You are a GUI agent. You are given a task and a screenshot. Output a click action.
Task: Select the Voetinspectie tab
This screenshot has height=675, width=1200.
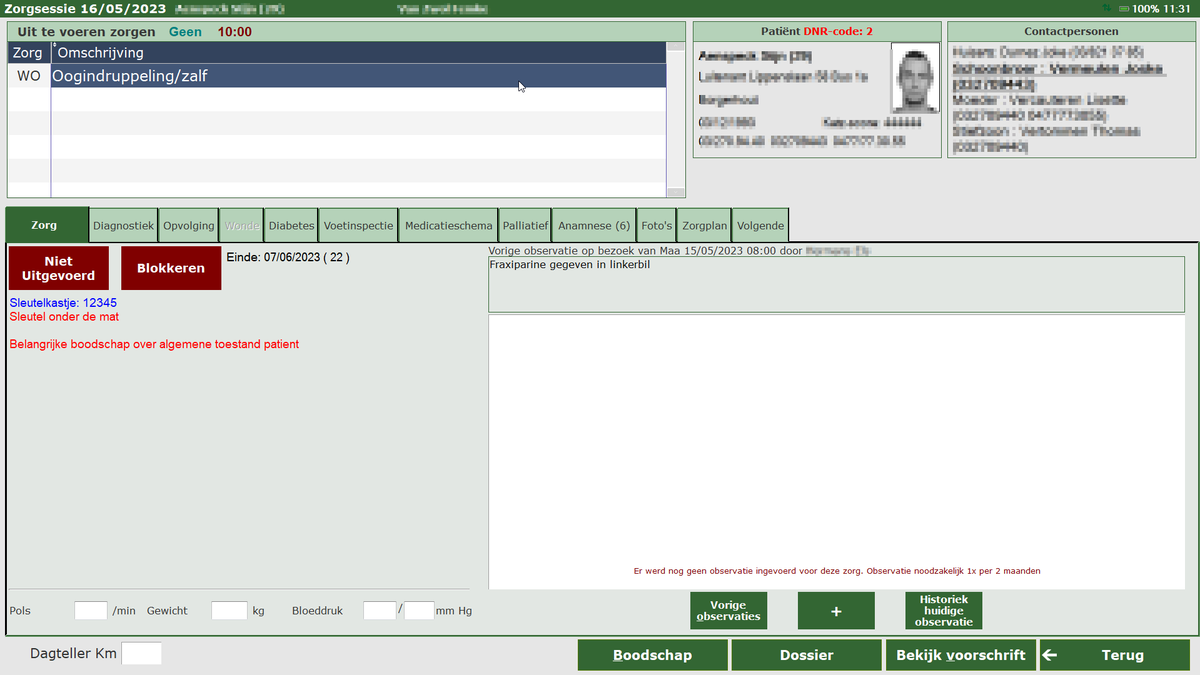point(359,226)
